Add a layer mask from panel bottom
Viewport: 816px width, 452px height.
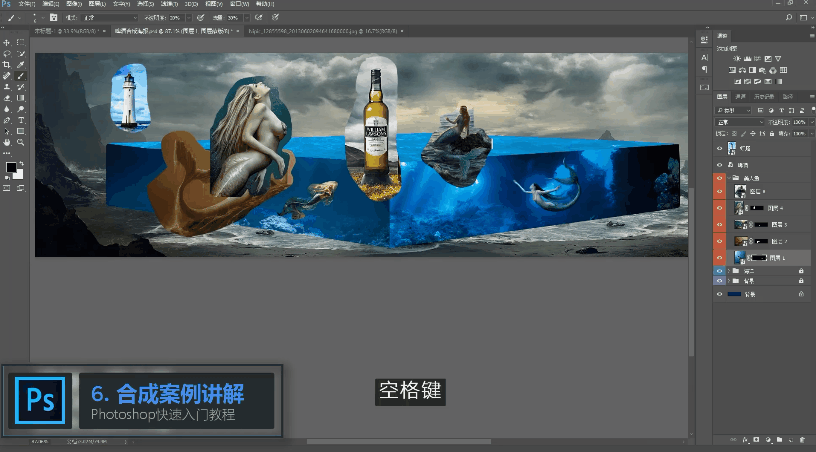point(756,440)
